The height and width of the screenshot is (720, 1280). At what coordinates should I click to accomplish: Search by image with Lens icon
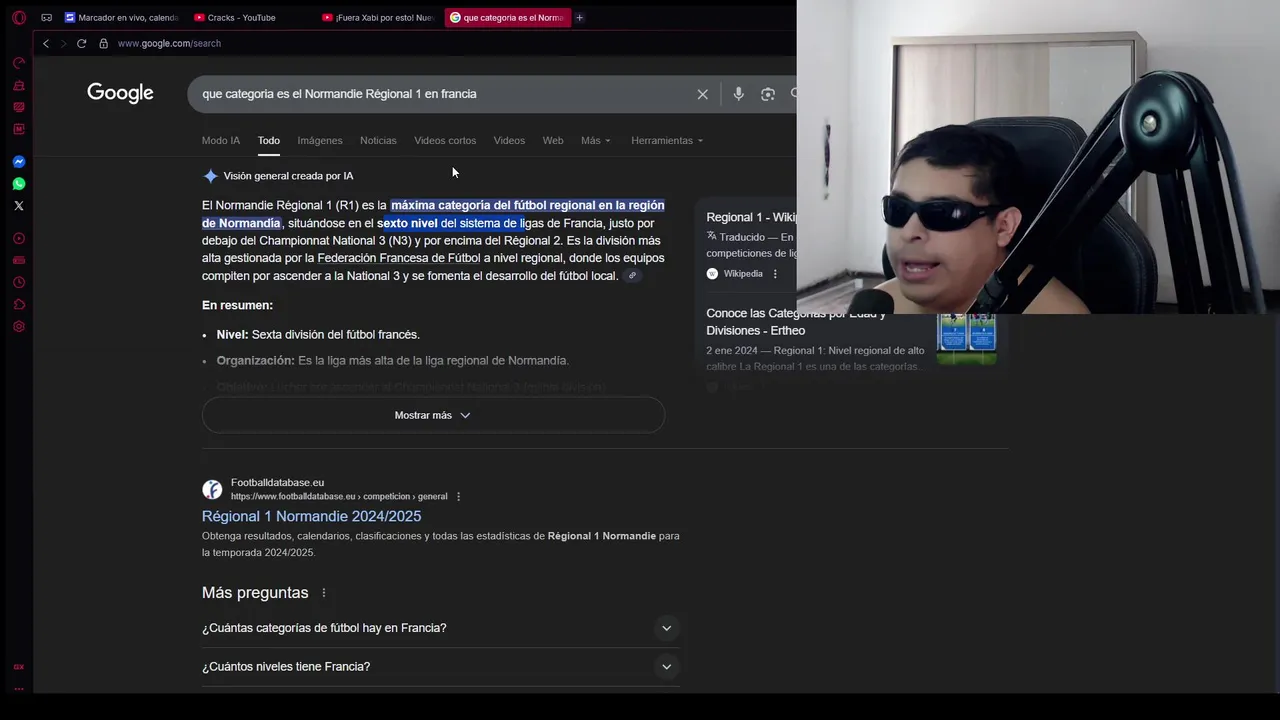click(768, 94)
